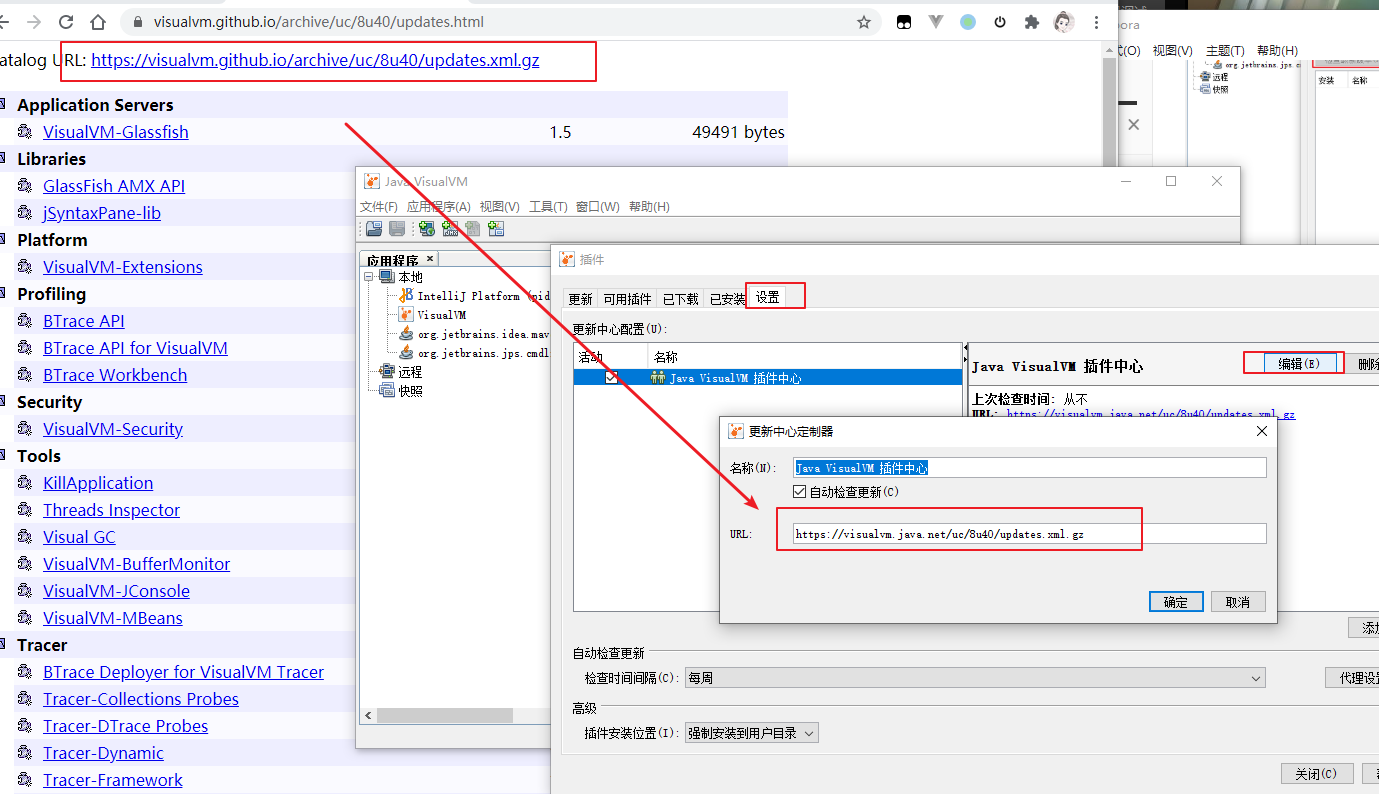This screenshot has height=794, width=1379.
Task: Bookmark this page with the star
Action: pyautogui.click(x=864, y=22)
